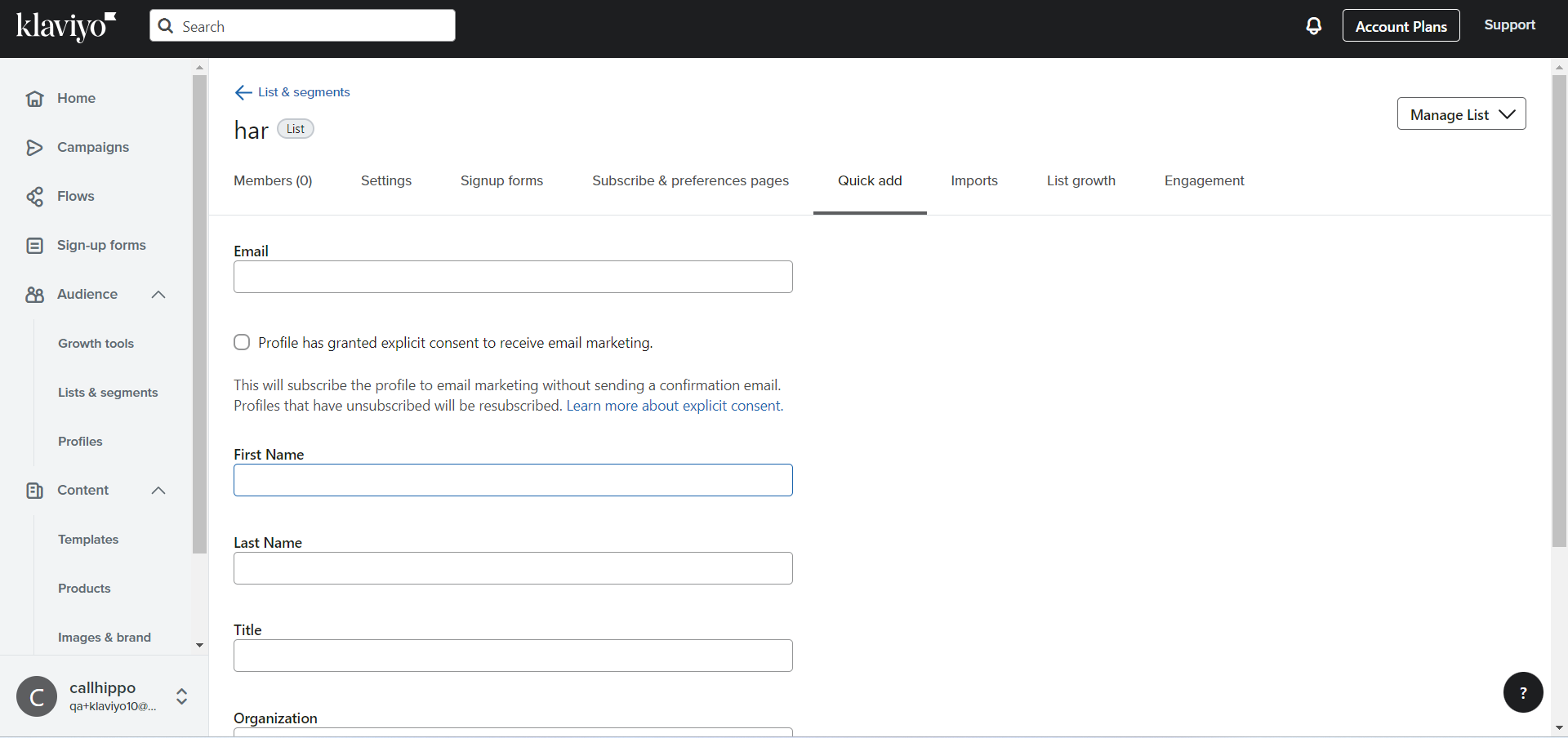Click the Home house icon
The width and height of the screenshot is (1568, 738).
(34, 98)
